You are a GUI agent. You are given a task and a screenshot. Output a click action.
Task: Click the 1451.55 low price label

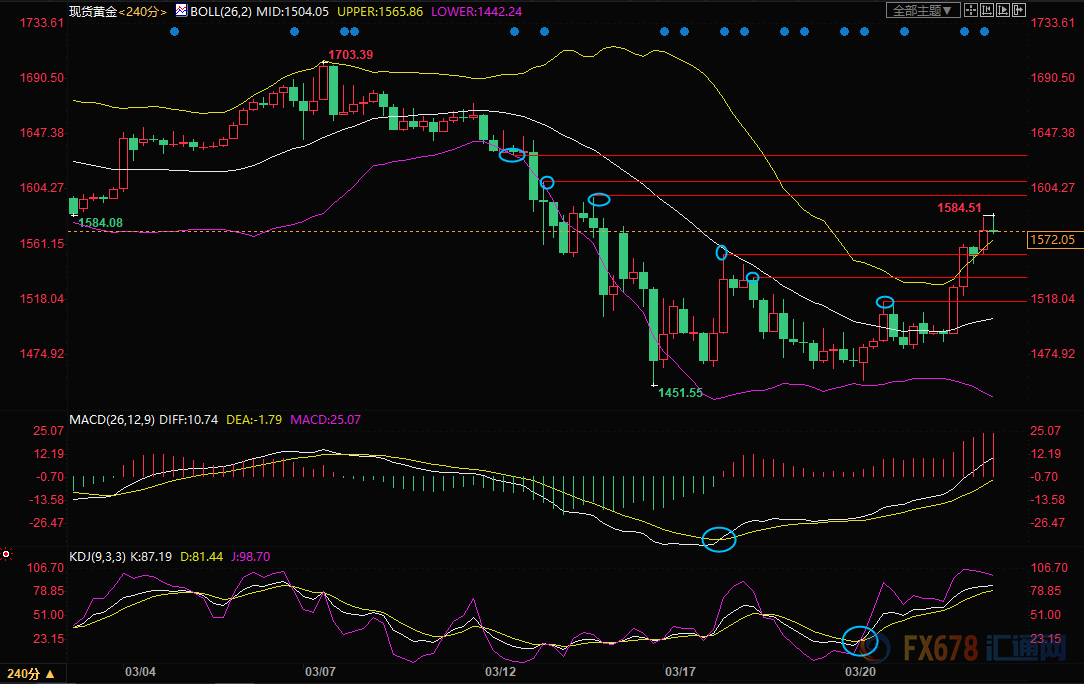[x=680, y=393]
